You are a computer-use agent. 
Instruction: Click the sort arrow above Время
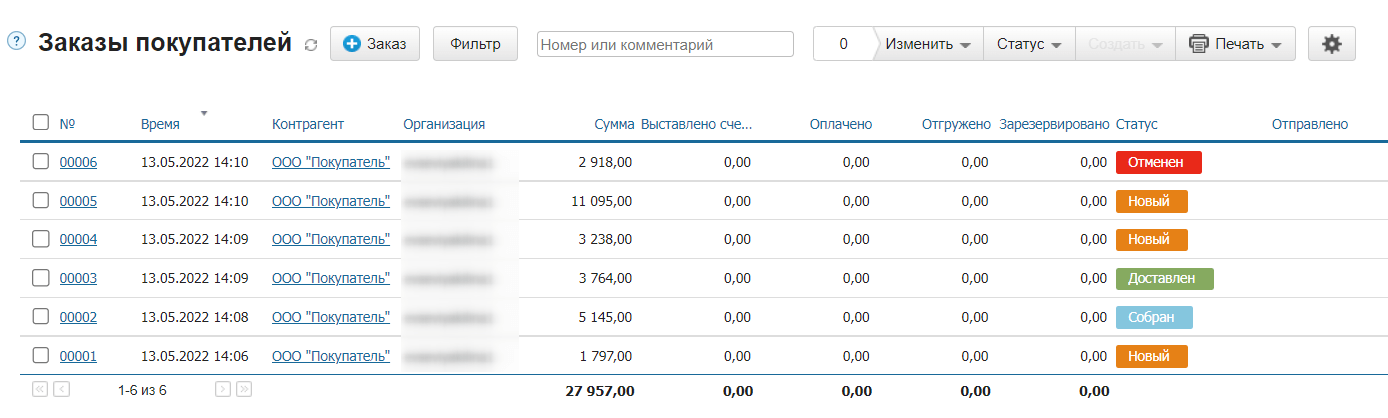204,113
